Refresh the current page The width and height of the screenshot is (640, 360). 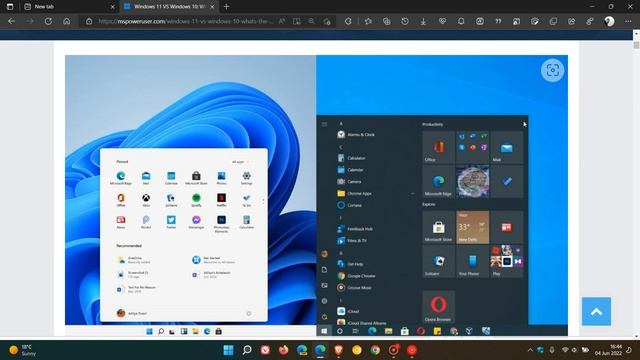(48, 21)
